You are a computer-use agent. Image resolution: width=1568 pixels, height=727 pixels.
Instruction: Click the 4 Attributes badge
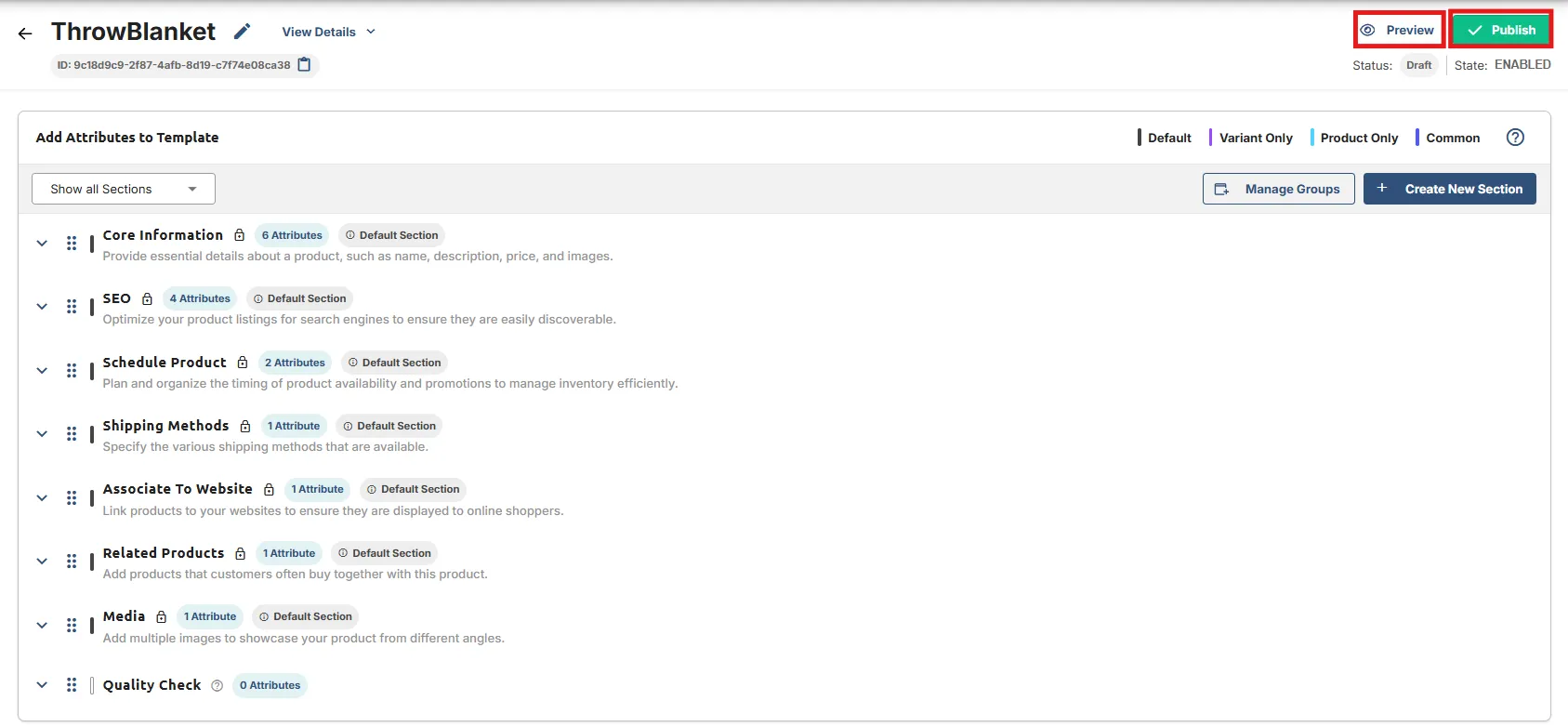[x=200, y=298]
